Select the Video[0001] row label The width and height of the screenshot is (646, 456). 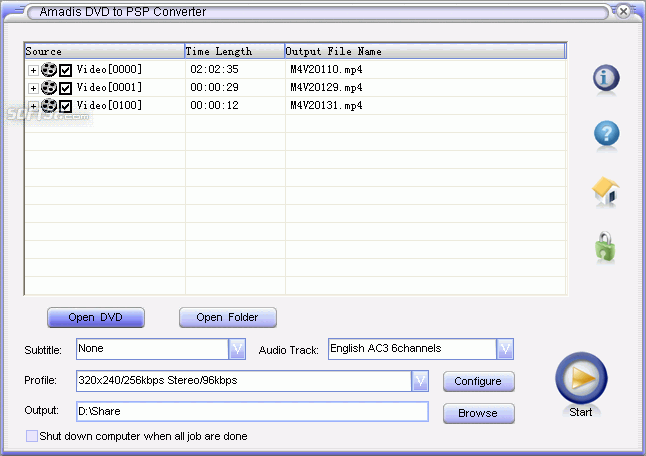point(109,87)
